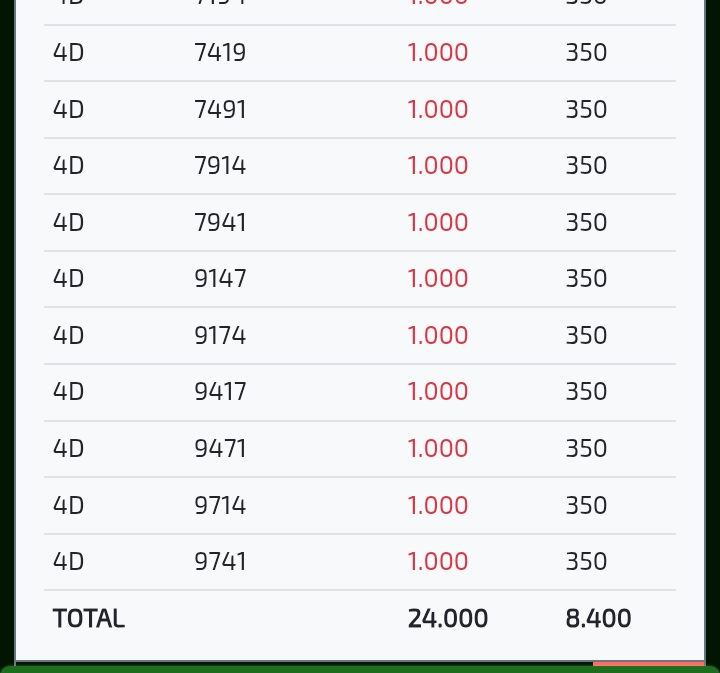Click the red 1.000 amount for 7419

tap(437, 53)
